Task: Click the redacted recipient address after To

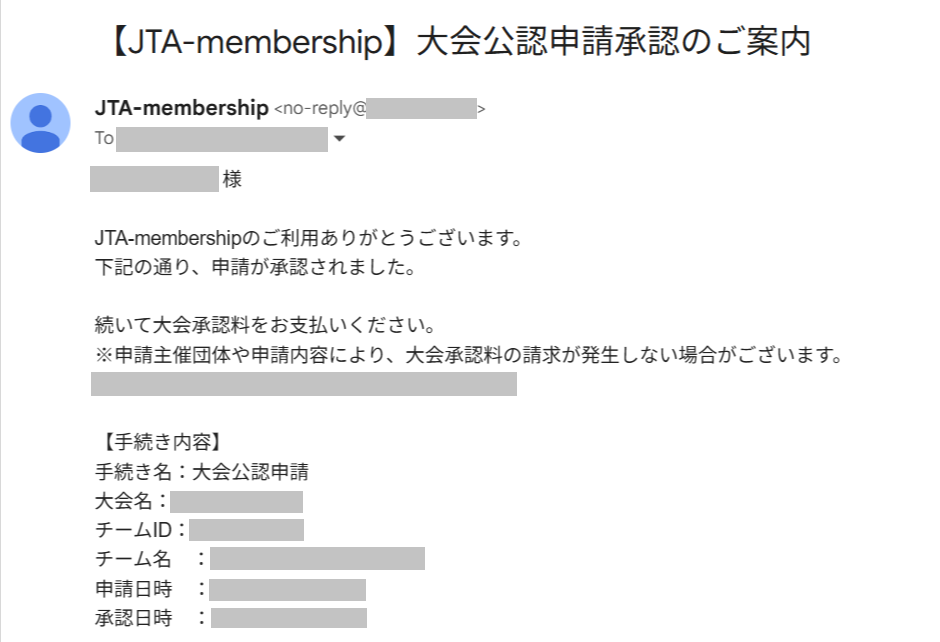Action: click(222, 139)
